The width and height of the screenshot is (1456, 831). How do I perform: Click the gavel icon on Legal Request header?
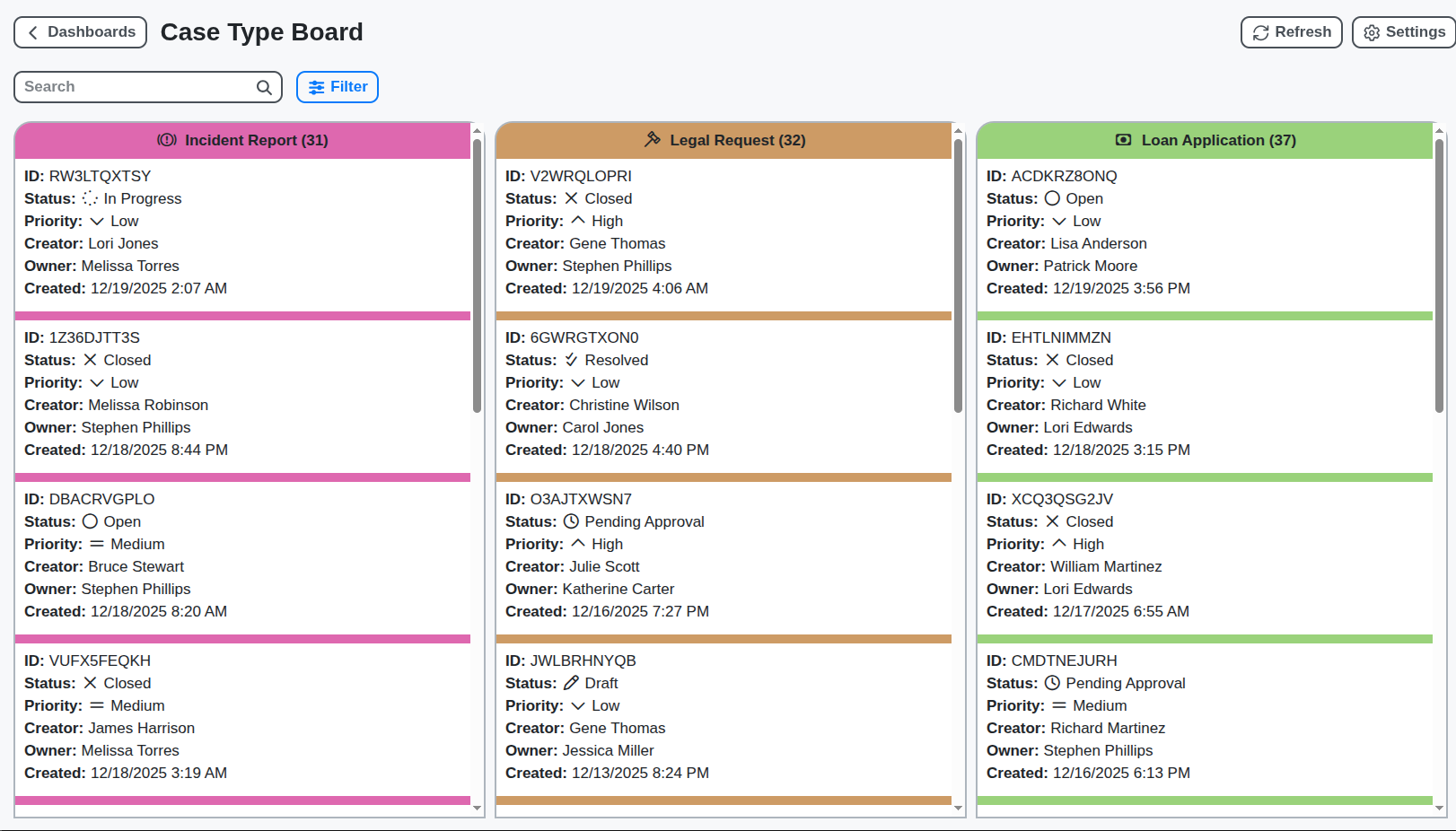653,140
